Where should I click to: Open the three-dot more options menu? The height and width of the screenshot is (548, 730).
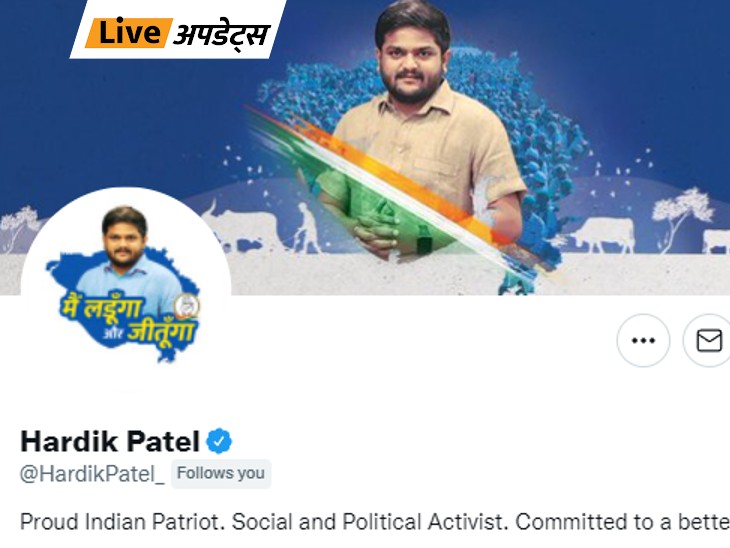(x=643, y=340)
